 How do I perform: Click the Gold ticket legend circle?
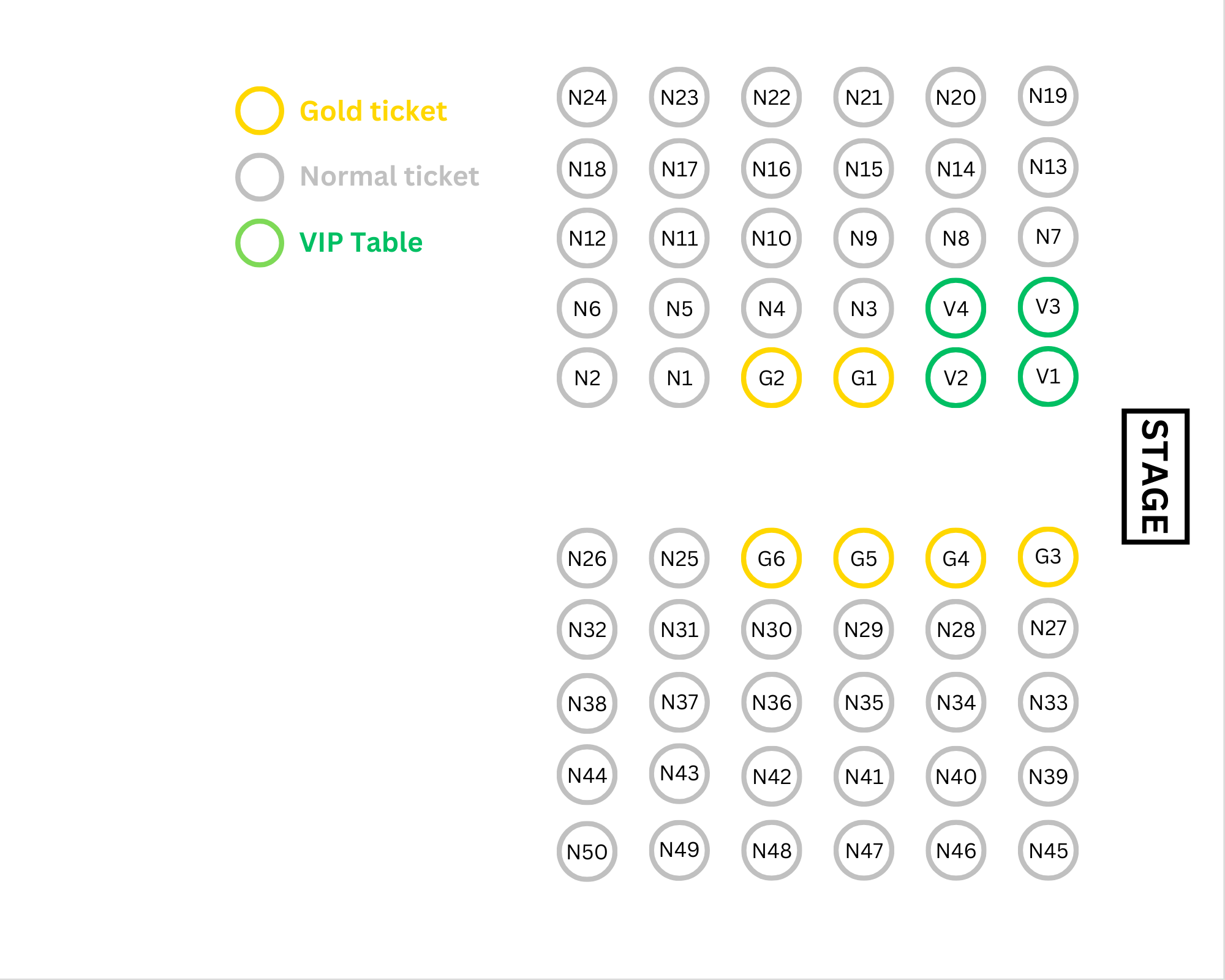tap(260, 111)
